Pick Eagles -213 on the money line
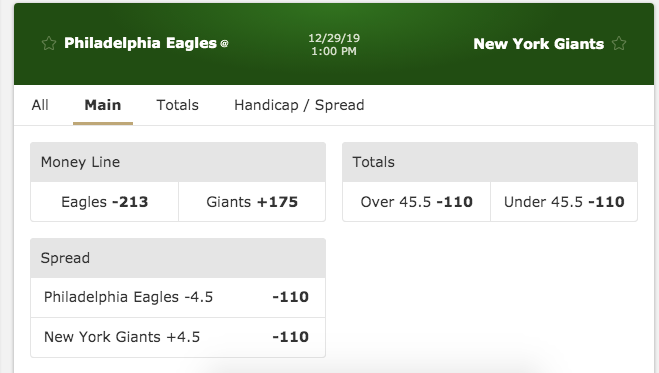This screenshot has width=659, height=373. point(105,202)
